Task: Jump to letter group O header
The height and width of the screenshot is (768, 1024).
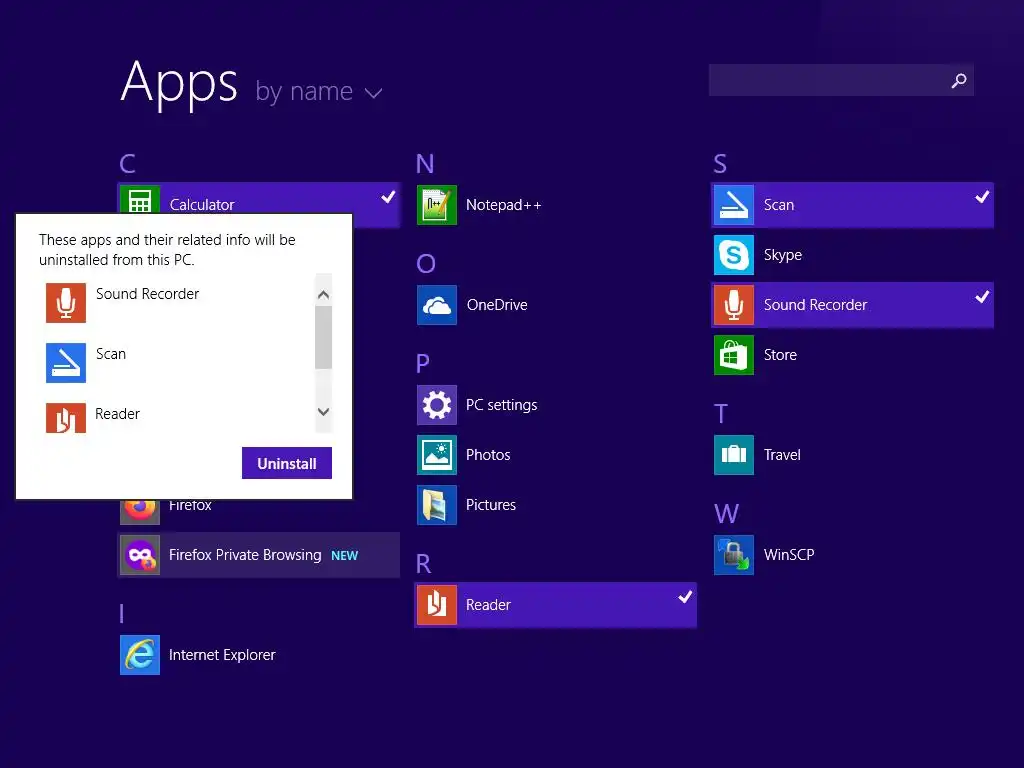Action: [x=426, y=263]
